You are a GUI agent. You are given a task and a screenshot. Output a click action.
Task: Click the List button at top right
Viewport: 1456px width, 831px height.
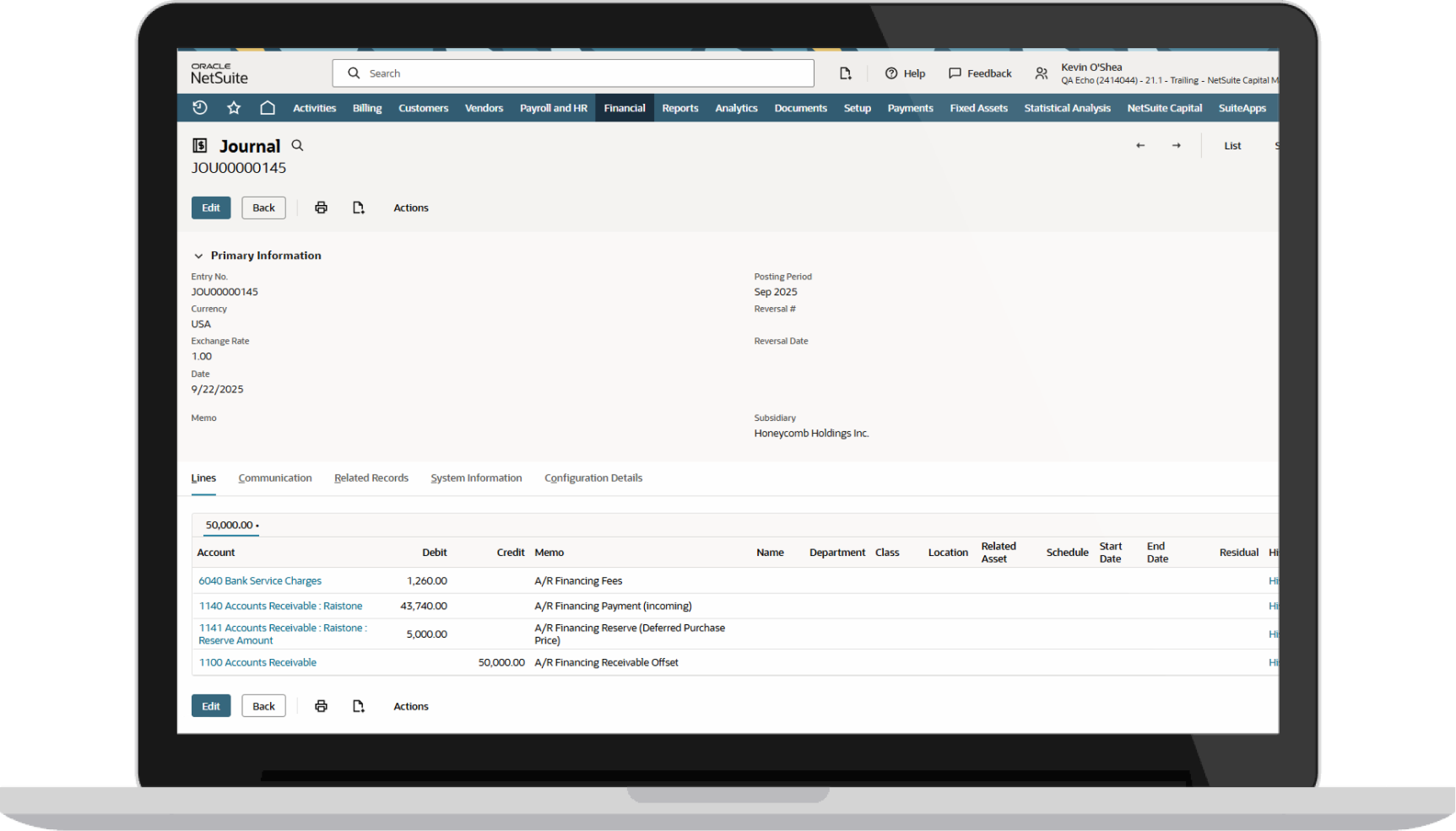tap(1232, 145)
